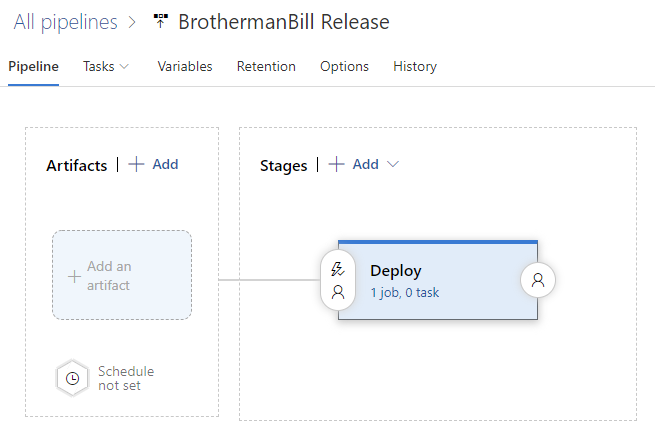Click the release pipeline icon beside title

click(x=160, y=21)
